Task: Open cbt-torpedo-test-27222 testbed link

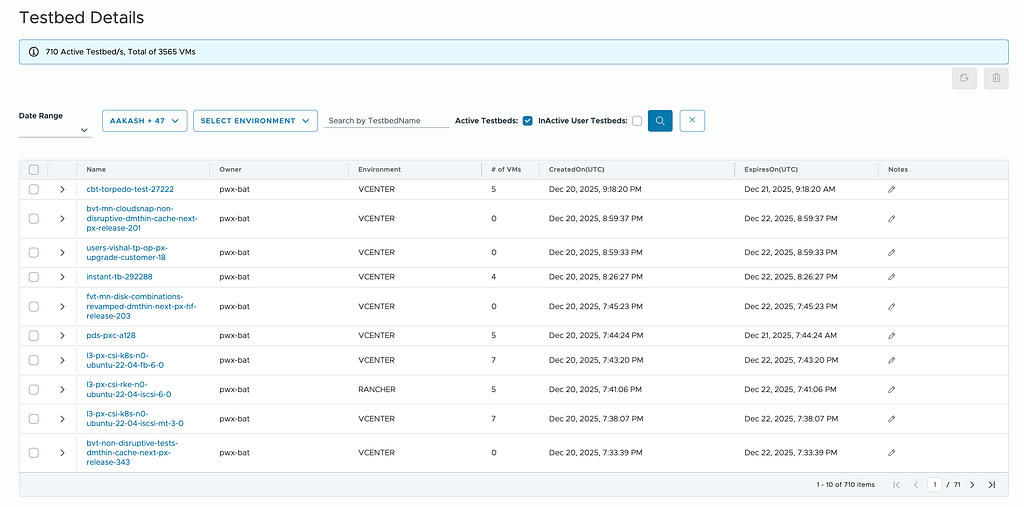Action: (130, 189)
